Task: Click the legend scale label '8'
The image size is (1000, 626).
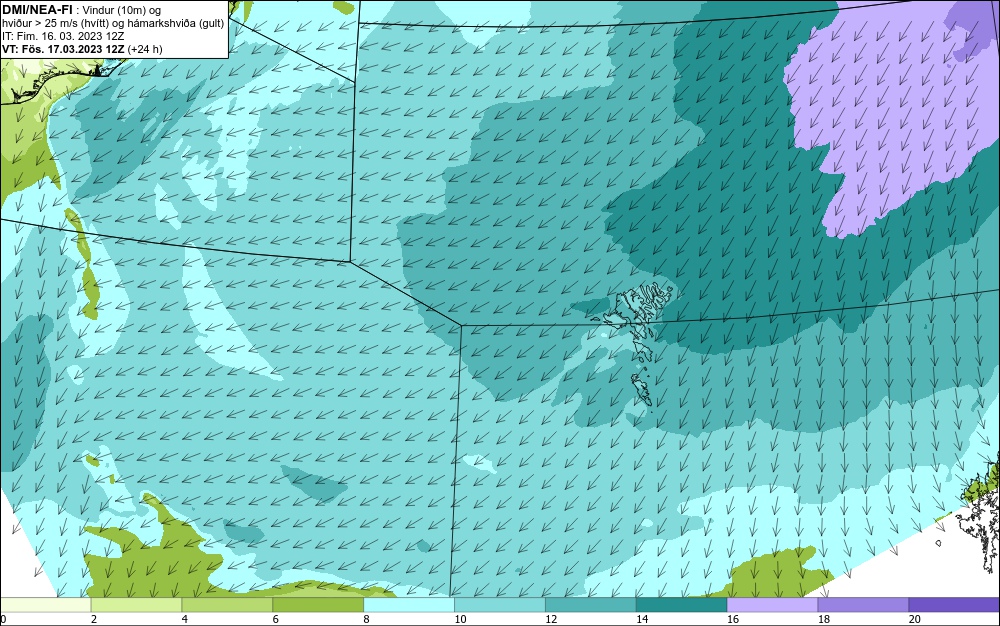Action: point(367,619)
